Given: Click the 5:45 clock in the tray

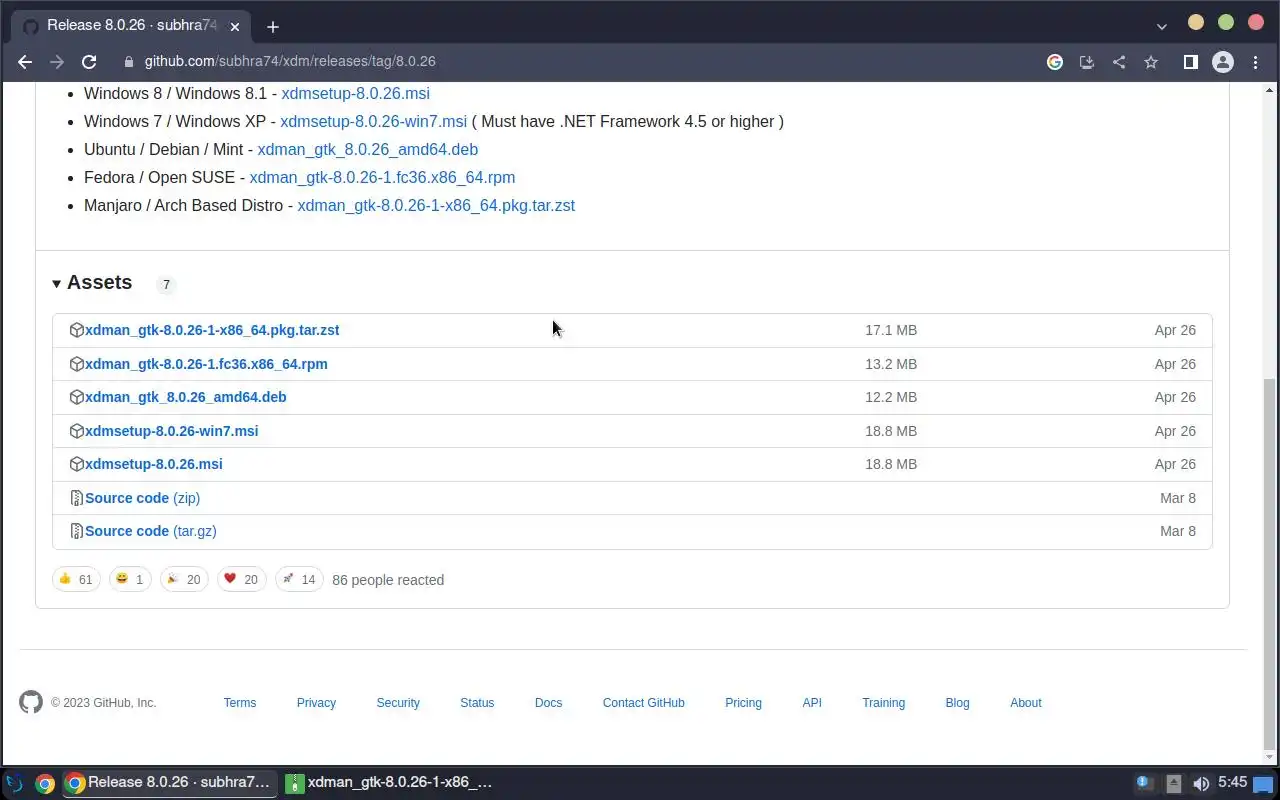Looking at the screenshot, I should pos(1232,783).
